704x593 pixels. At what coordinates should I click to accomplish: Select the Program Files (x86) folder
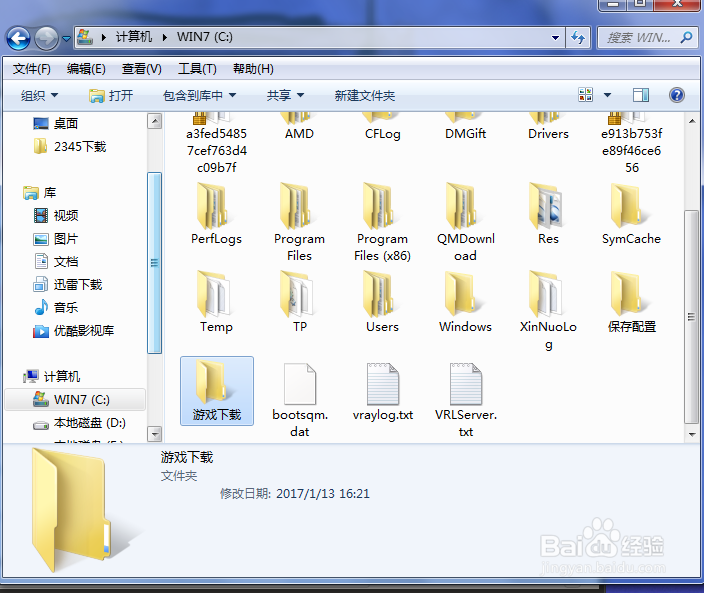(x=382, y=222)
